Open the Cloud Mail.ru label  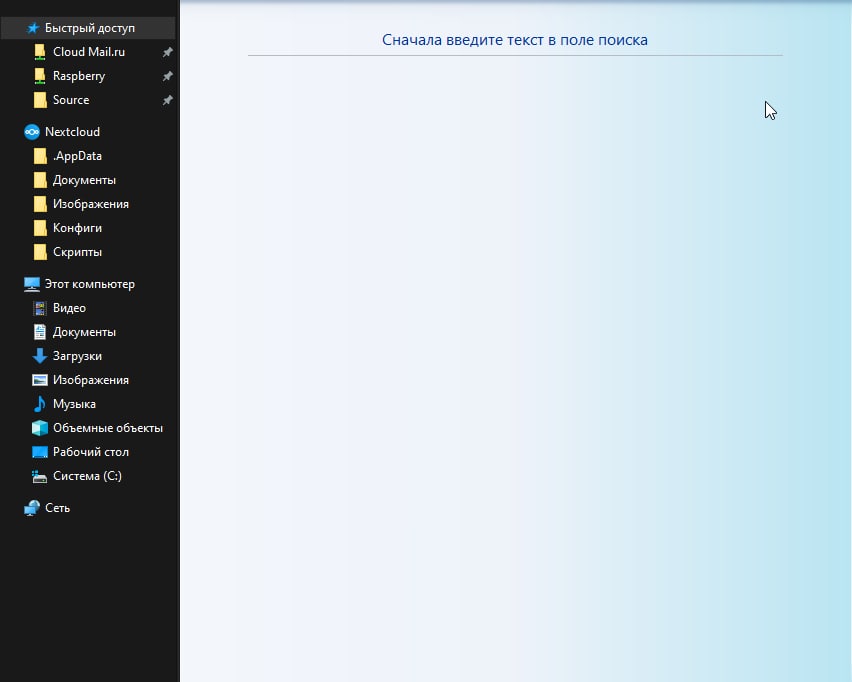[89, 52]
